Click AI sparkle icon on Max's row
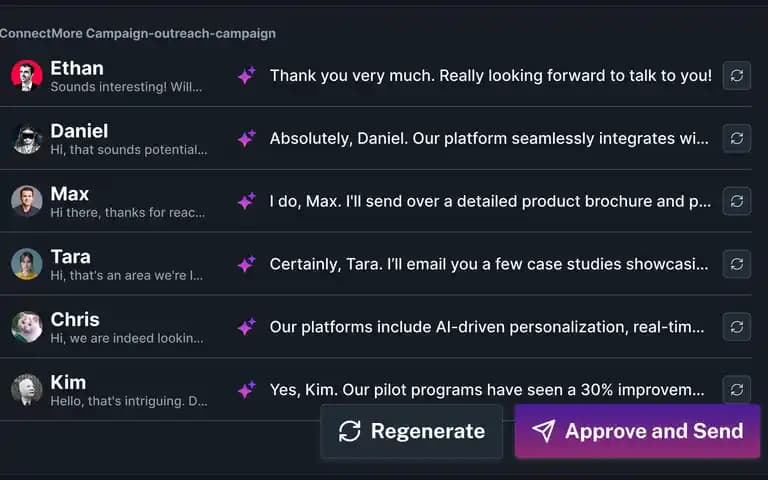This screenshot has height=480, width=768. 246,201
